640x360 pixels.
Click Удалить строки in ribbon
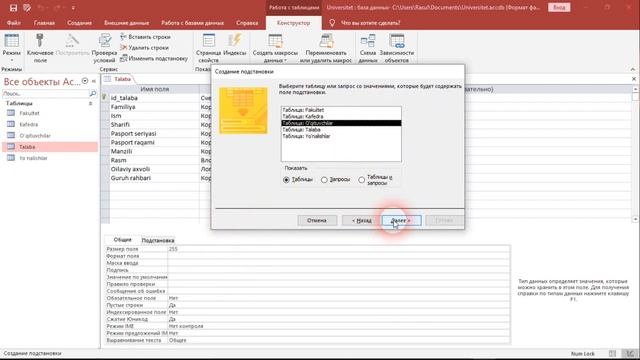(144, 48)
